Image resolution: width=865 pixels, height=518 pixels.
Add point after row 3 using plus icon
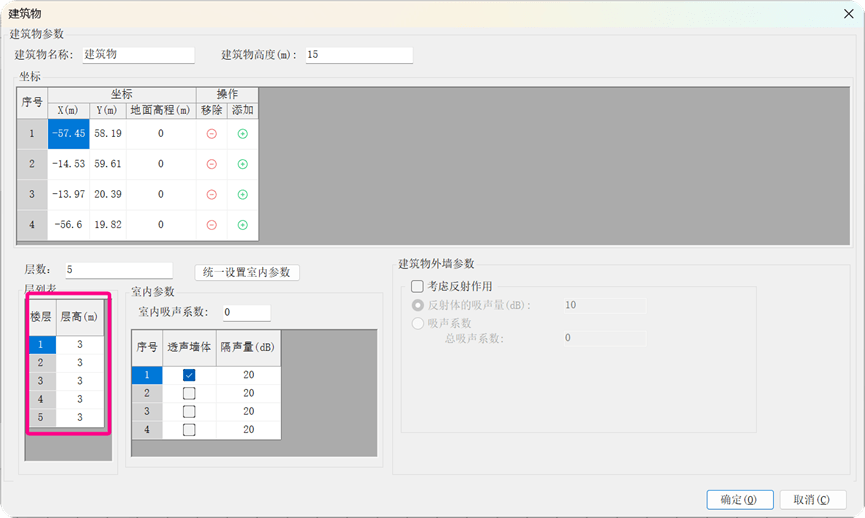pos(242,195)
